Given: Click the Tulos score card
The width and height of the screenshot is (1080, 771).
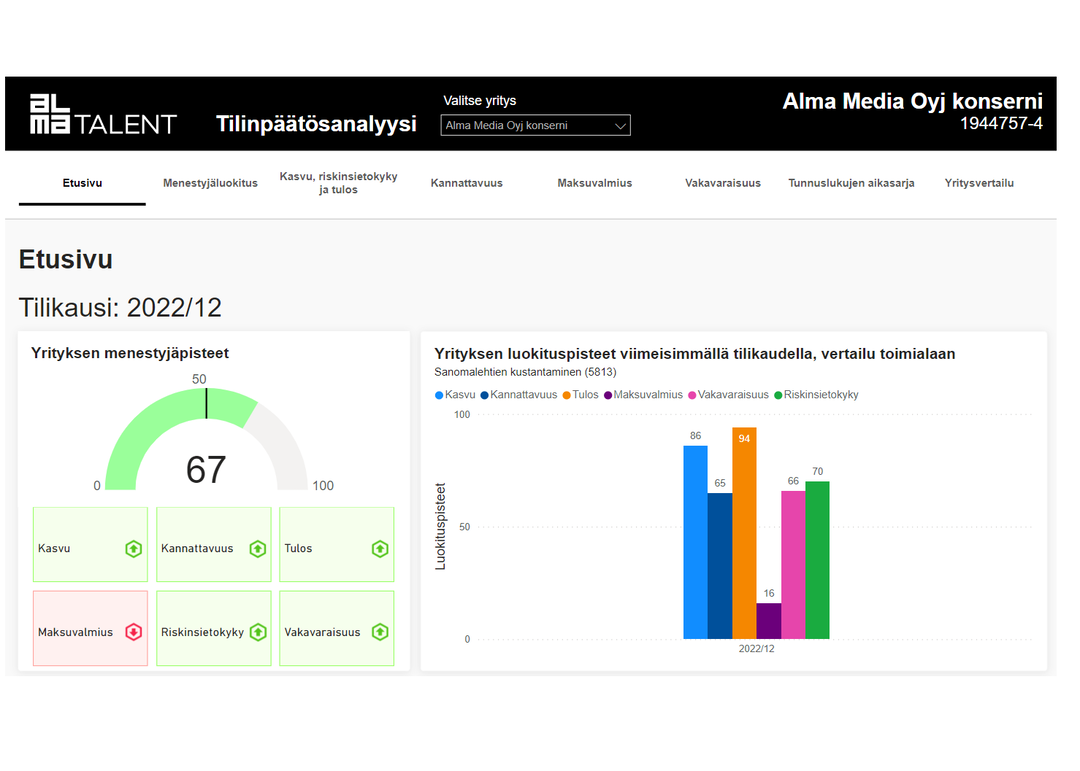Looking at the screenshot, I should tap(337, 544).
